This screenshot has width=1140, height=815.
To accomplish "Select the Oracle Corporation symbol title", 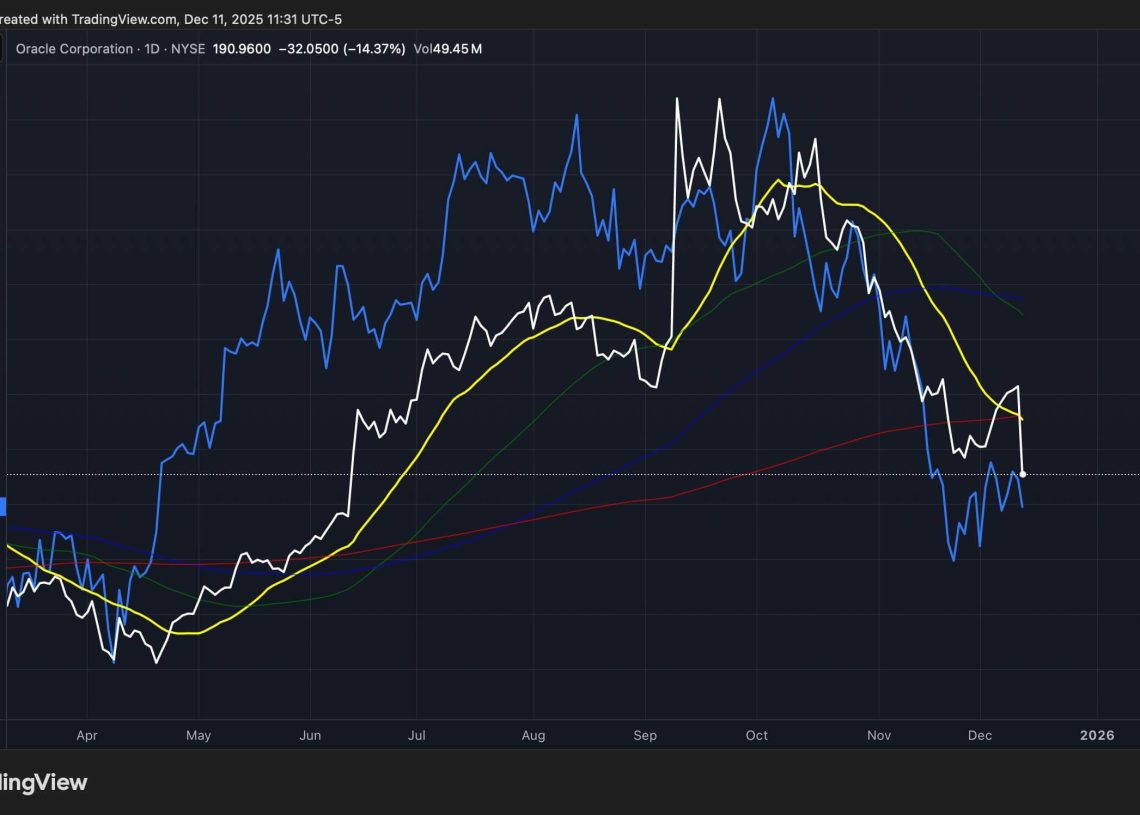I will (74, 49).
